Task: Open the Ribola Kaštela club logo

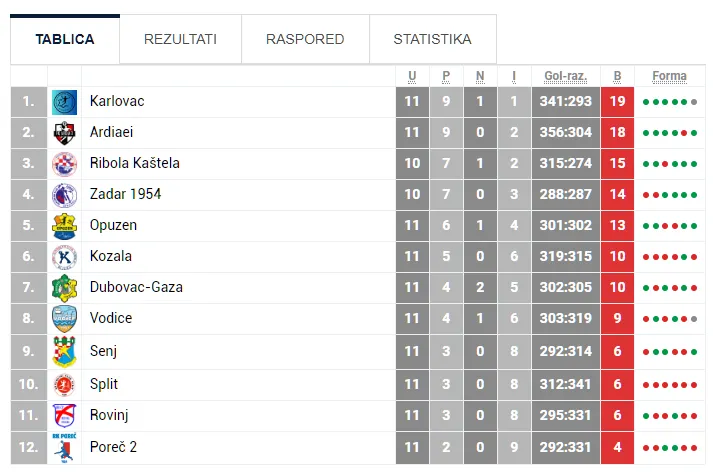Action: 64,163
